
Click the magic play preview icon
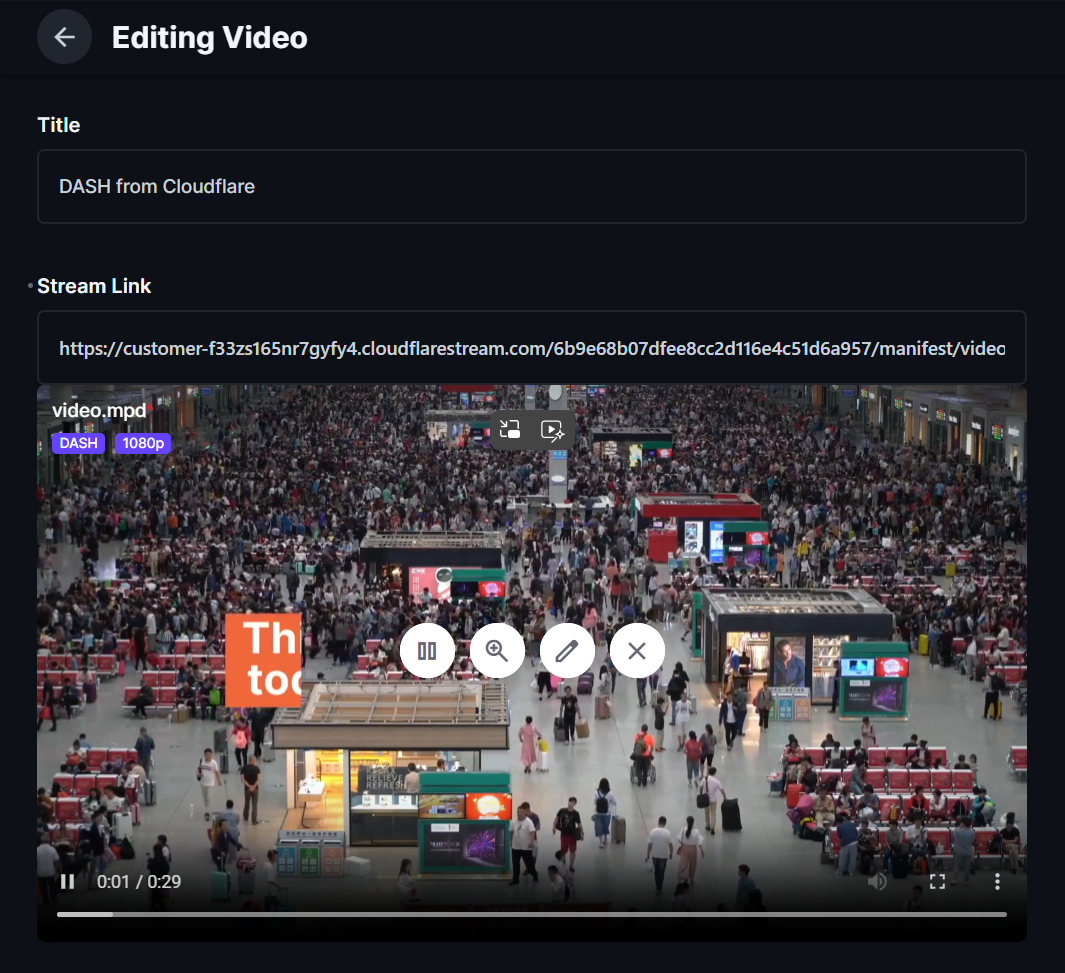552,429
